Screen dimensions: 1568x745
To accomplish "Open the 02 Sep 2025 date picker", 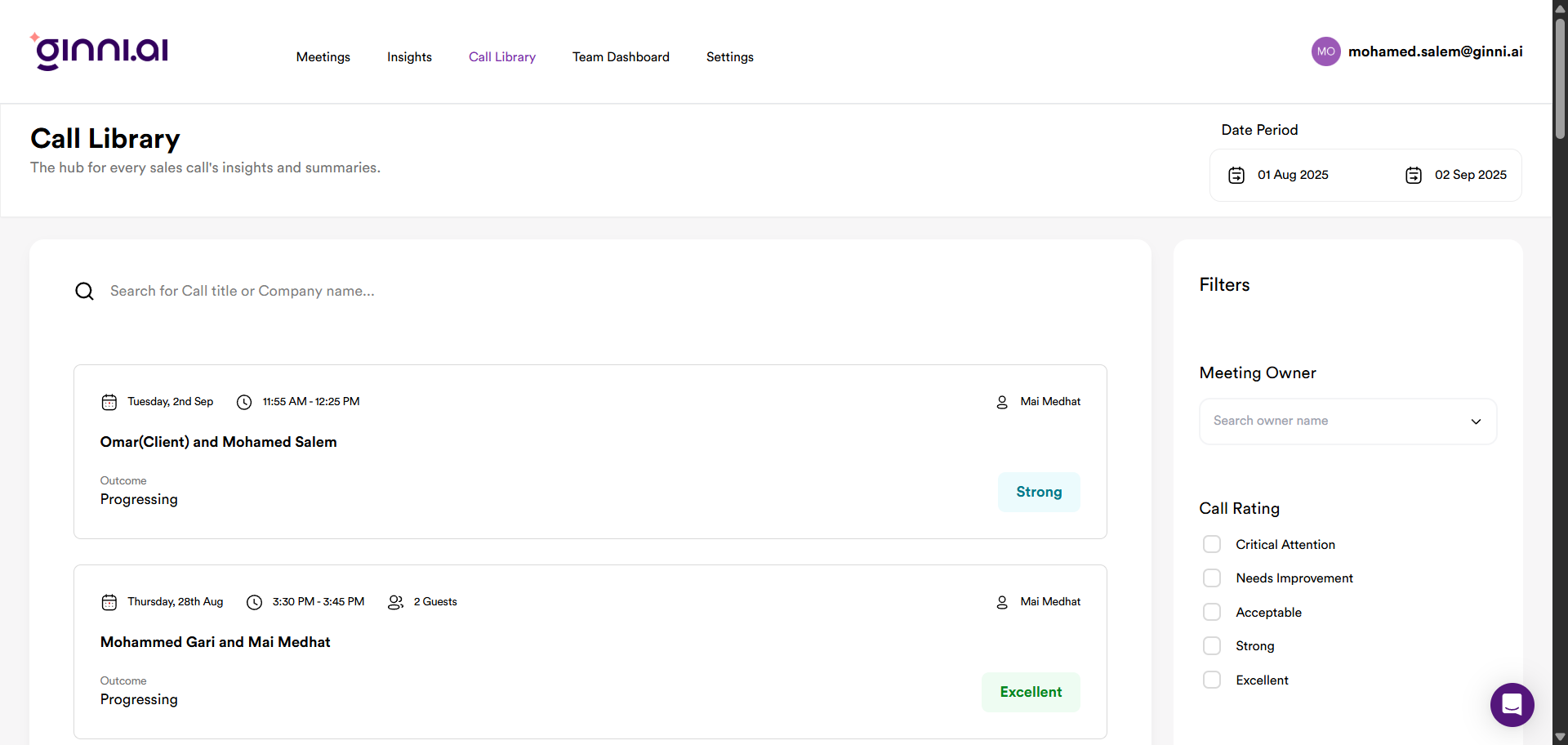I will pos(1470,175).
